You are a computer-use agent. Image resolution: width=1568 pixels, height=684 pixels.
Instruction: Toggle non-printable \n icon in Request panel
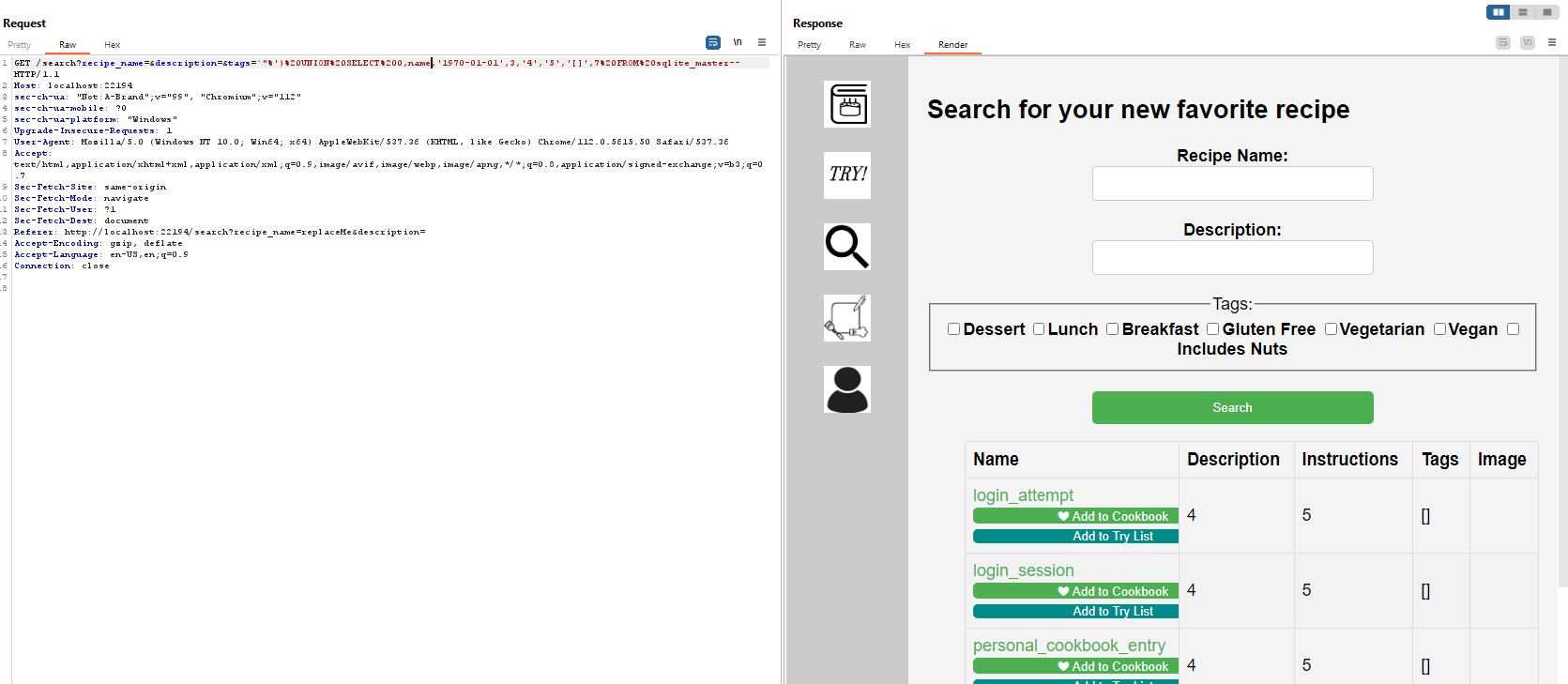tap(738, 42)
